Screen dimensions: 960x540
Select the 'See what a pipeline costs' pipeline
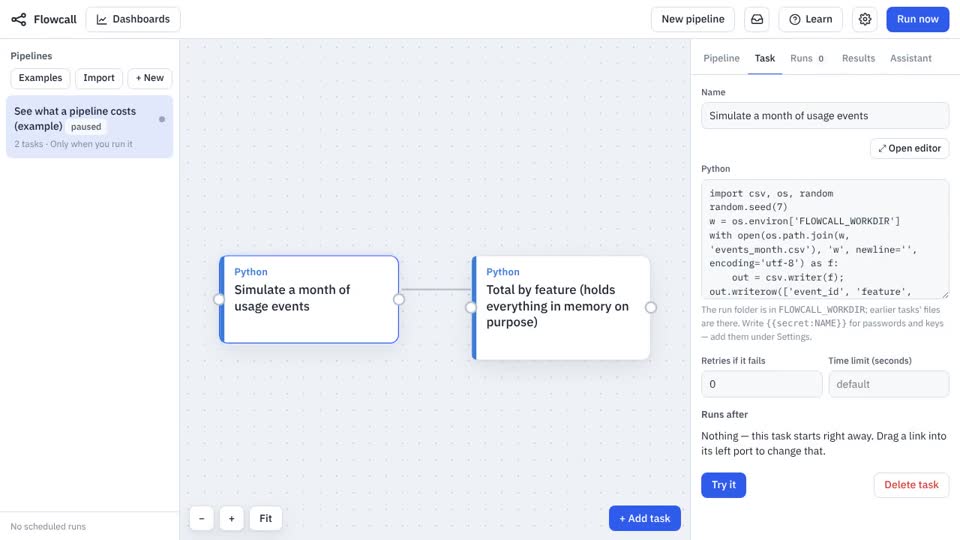click(89, 127)
